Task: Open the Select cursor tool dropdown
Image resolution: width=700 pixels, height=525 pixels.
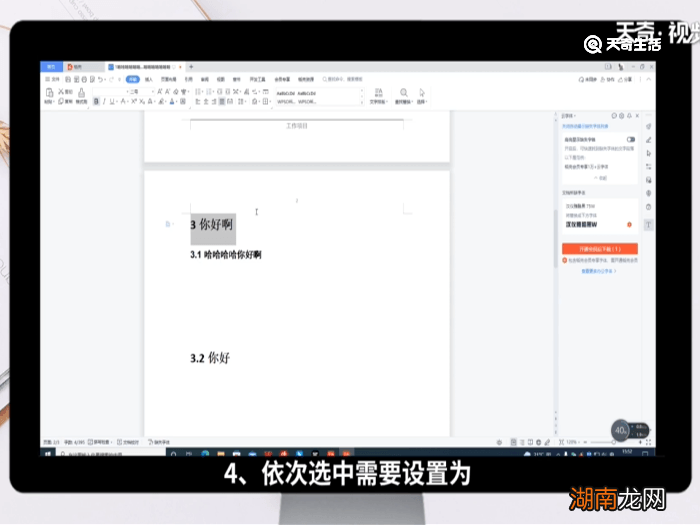Action: point(422,96)
